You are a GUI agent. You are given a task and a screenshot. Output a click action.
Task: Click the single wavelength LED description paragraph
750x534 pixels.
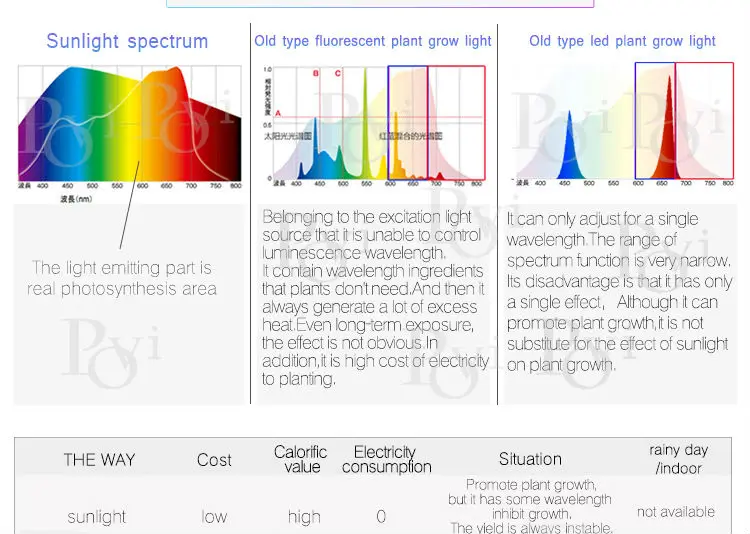619,292
